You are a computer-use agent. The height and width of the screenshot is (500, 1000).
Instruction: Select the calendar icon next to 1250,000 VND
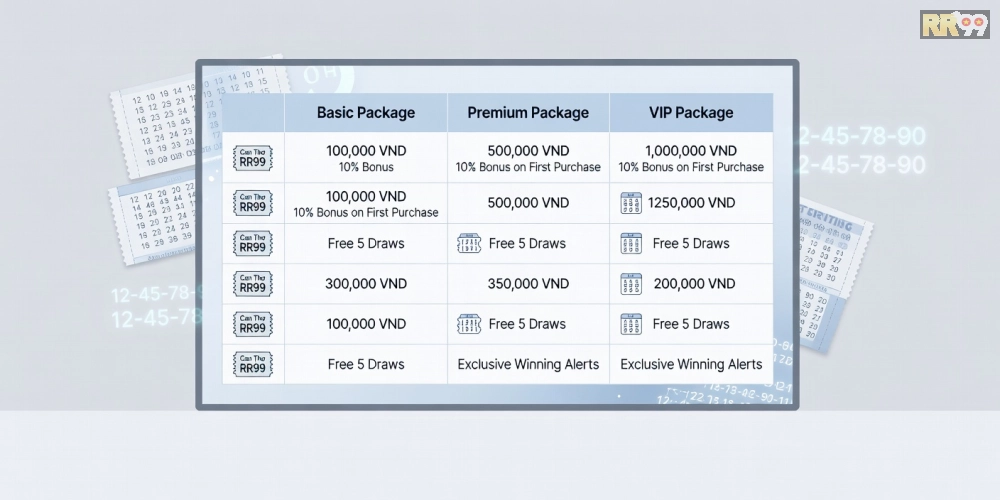pyautogui.click(x=630, y=203)
